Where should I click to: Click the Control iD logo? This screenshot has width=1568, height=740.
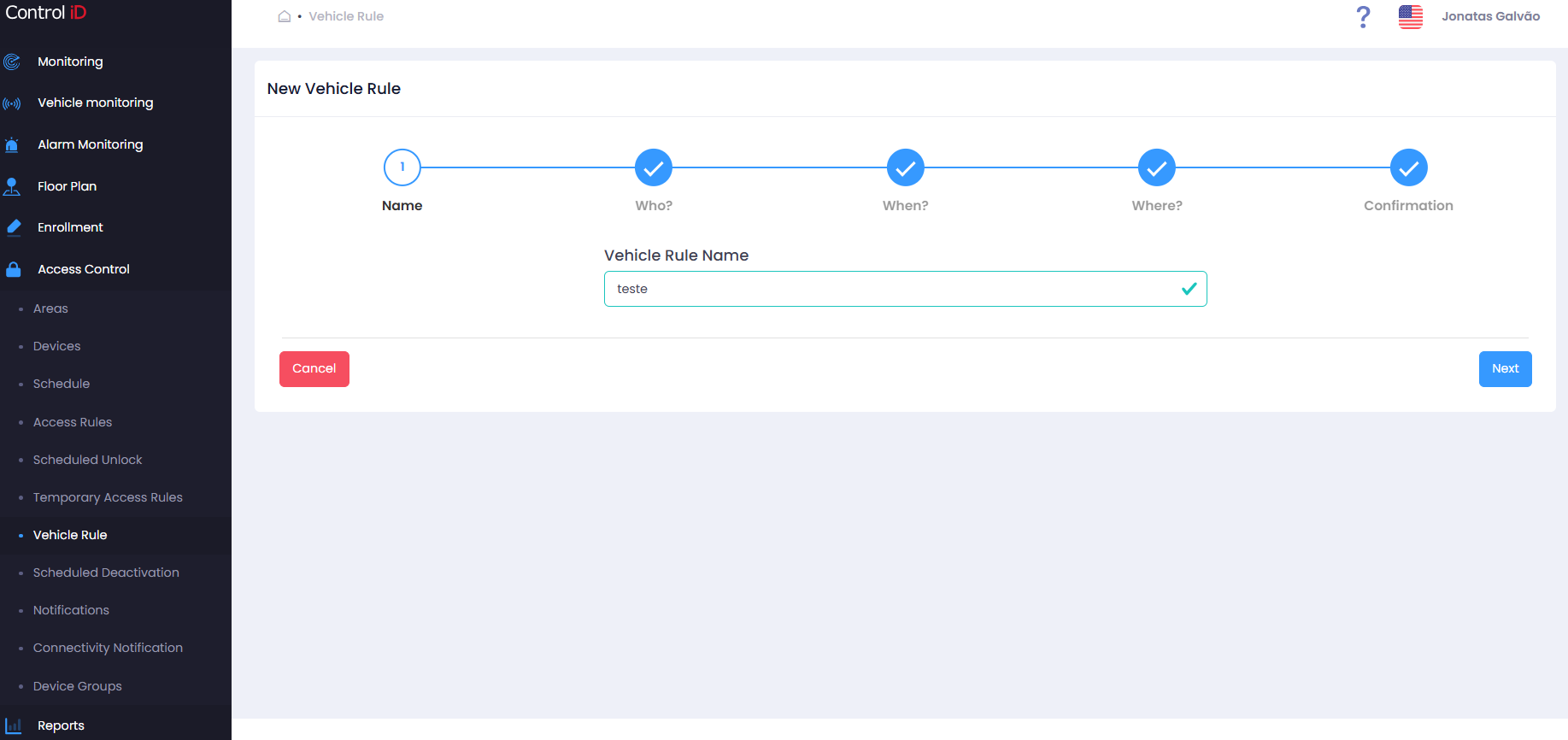pyautogui.click(x=46, y=13)
